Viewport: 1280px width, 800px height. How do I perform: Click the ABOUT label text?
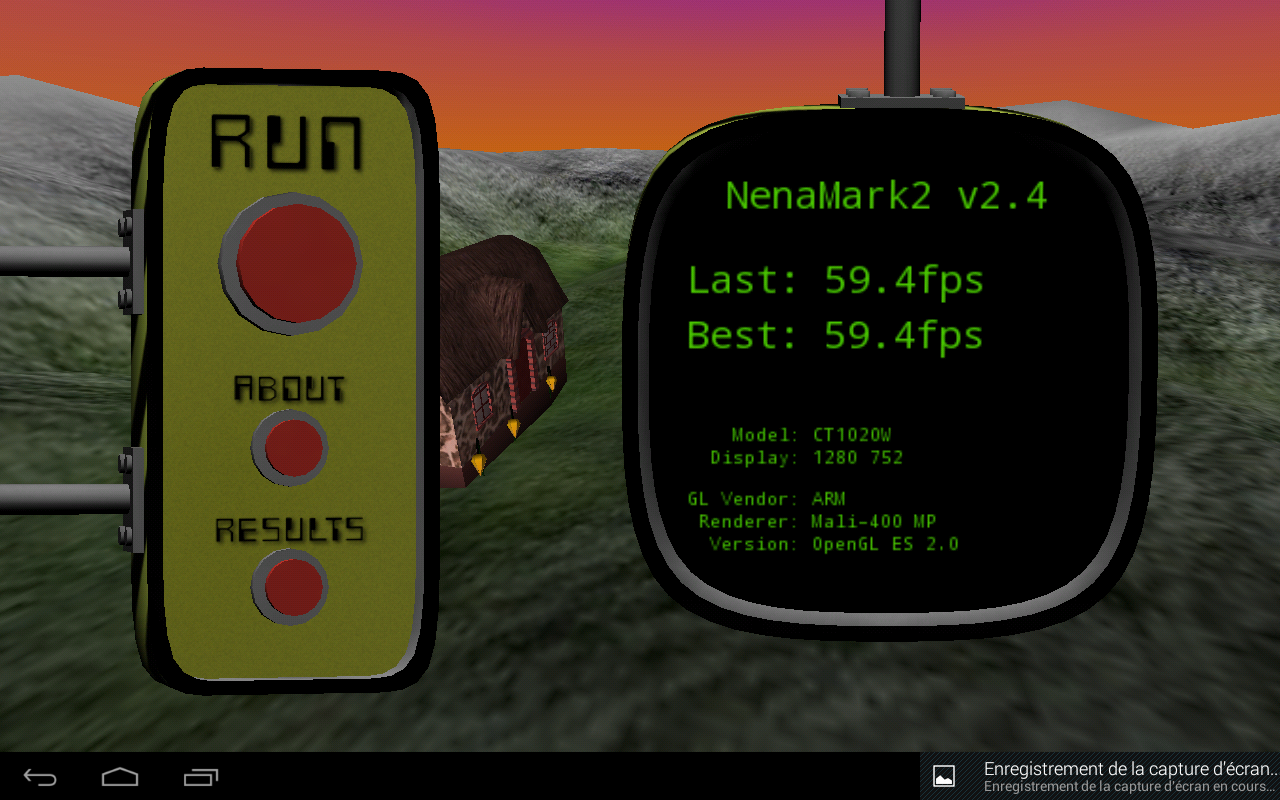point(289,388)
